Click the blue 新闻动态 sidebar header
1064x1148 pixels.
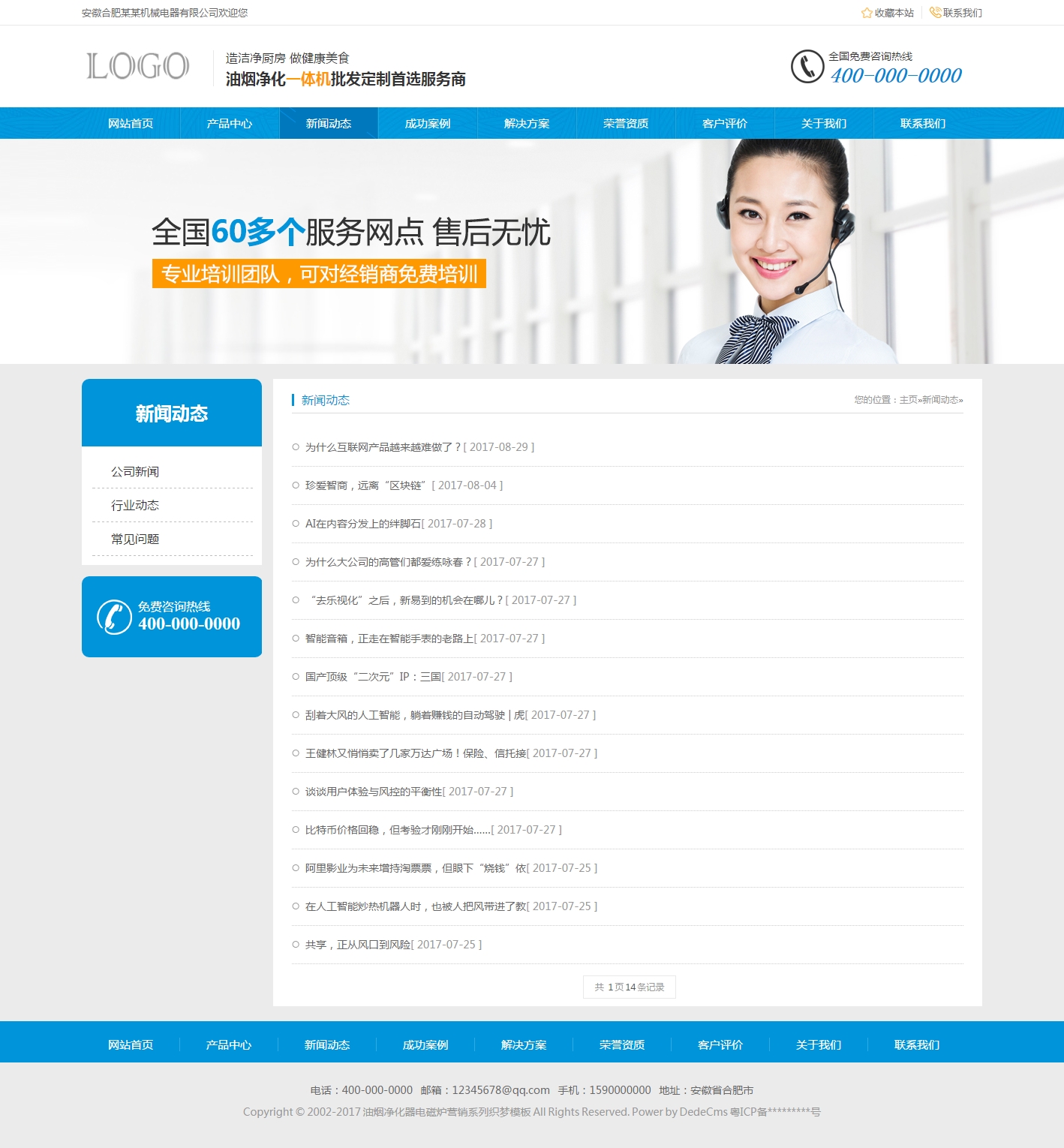point(172,413)
